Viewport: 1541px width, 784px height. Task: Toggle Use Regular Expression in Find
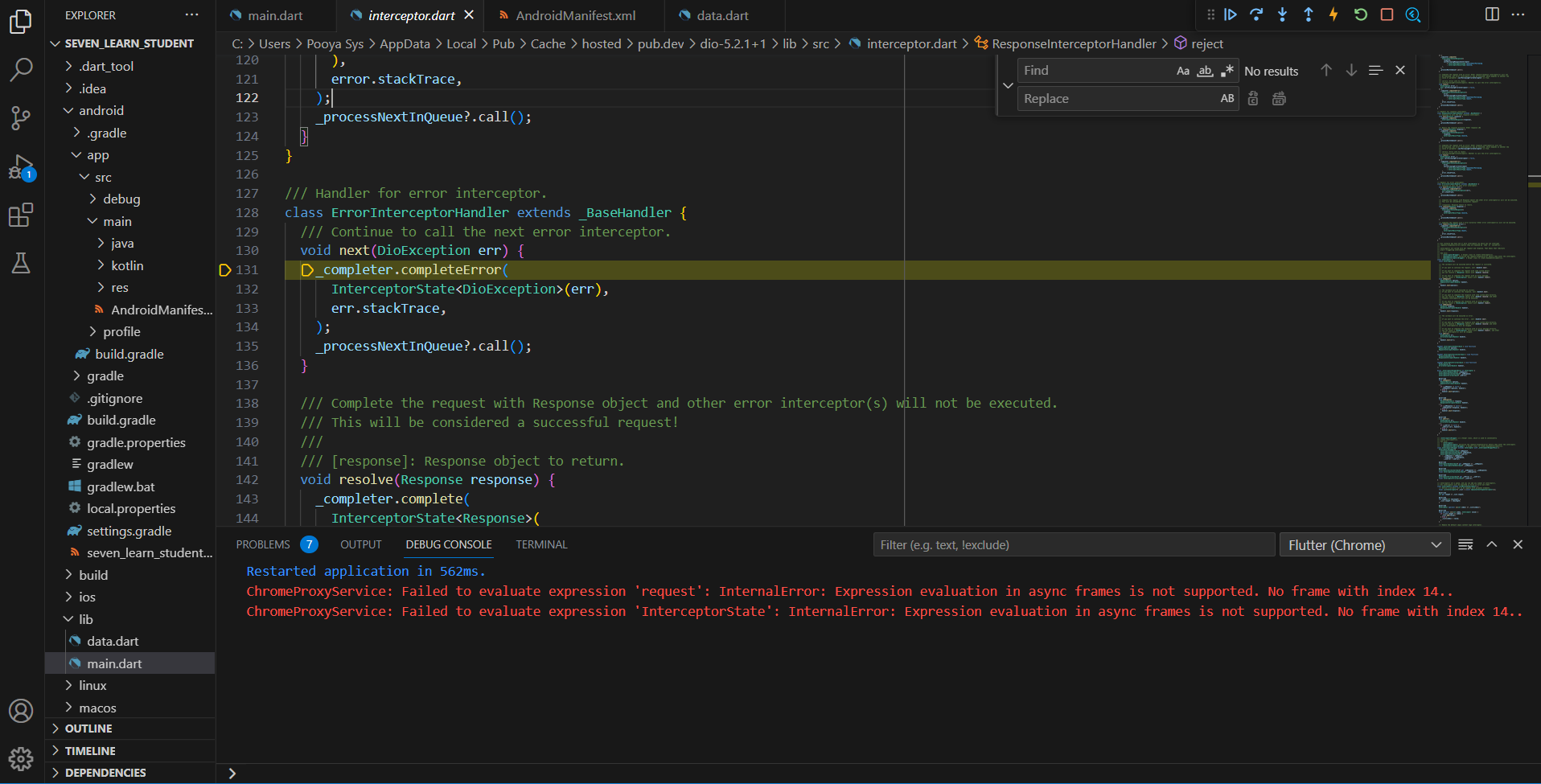point(1227,71)
